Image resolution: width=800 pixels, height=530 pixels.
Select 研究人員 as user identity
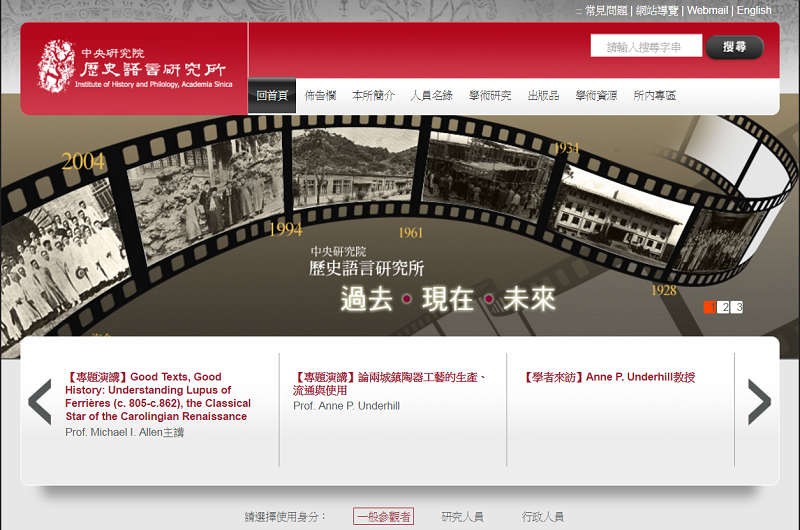(x=462, y=517)
